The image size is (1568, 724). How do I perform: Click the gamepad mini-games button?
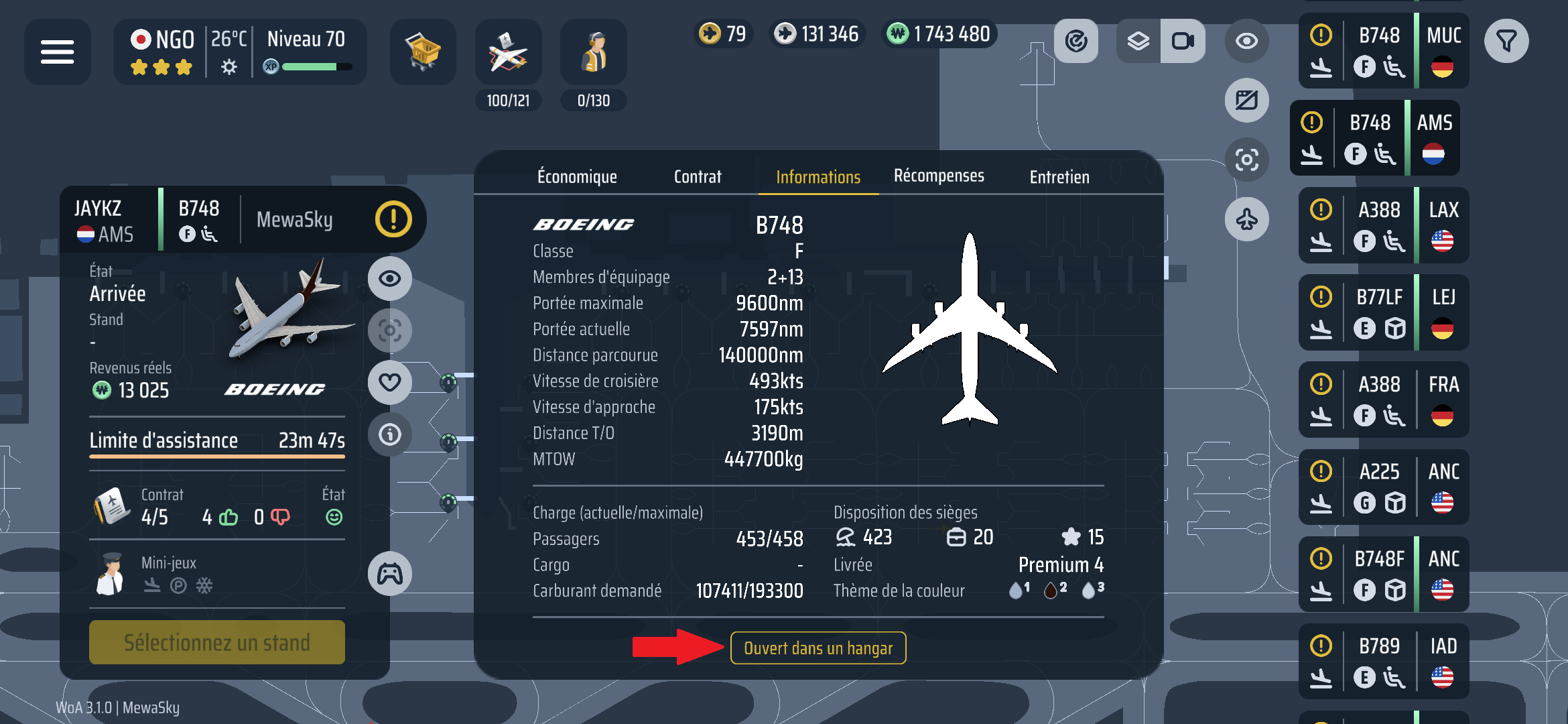click(x=390, y=574)
